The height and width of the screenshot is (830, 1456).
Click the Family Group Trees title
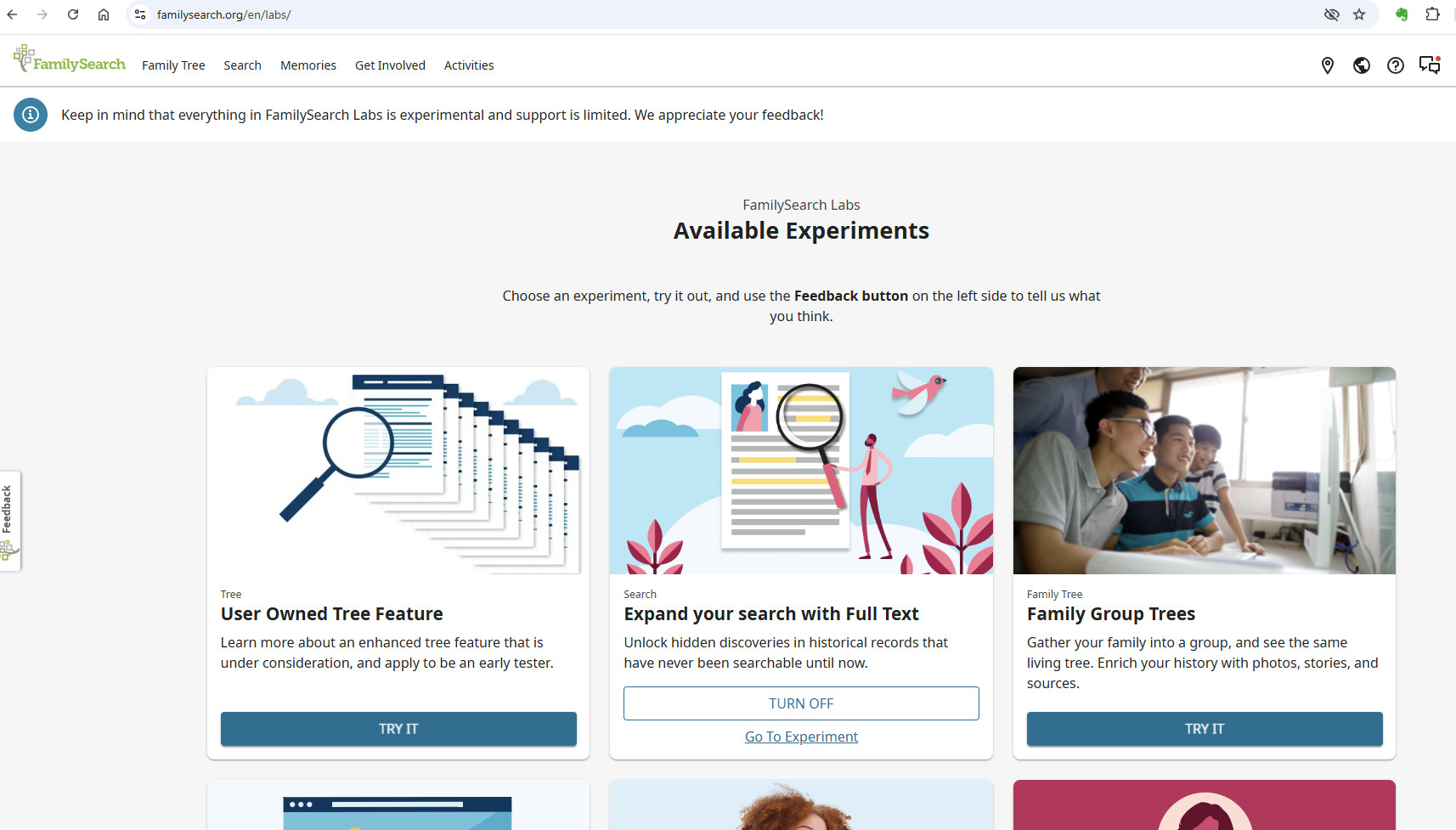point(1111,613)
